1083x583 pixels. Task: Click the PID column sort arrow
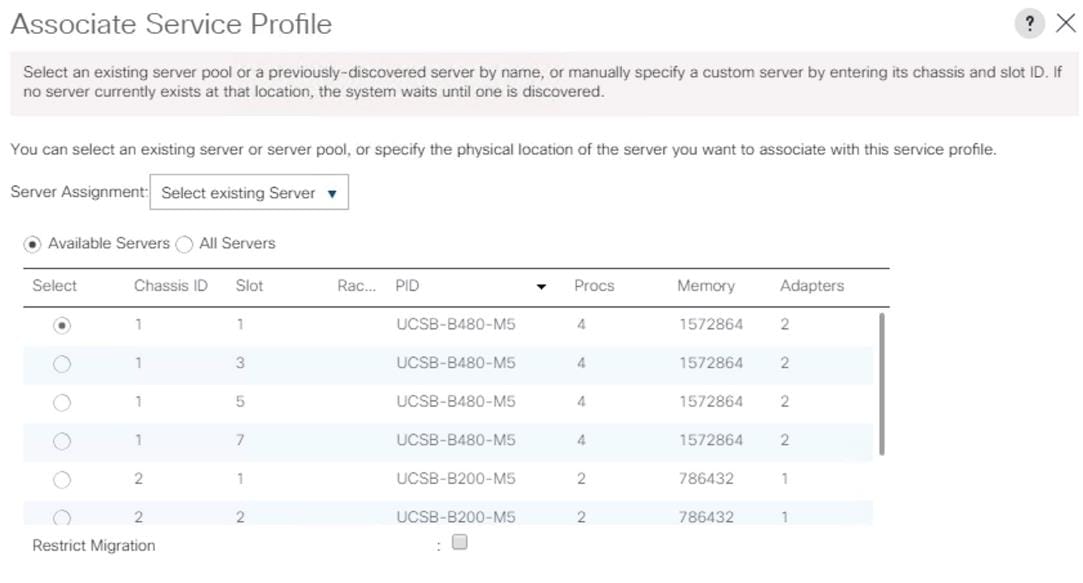pyautogui.click(x=542, y=287)
